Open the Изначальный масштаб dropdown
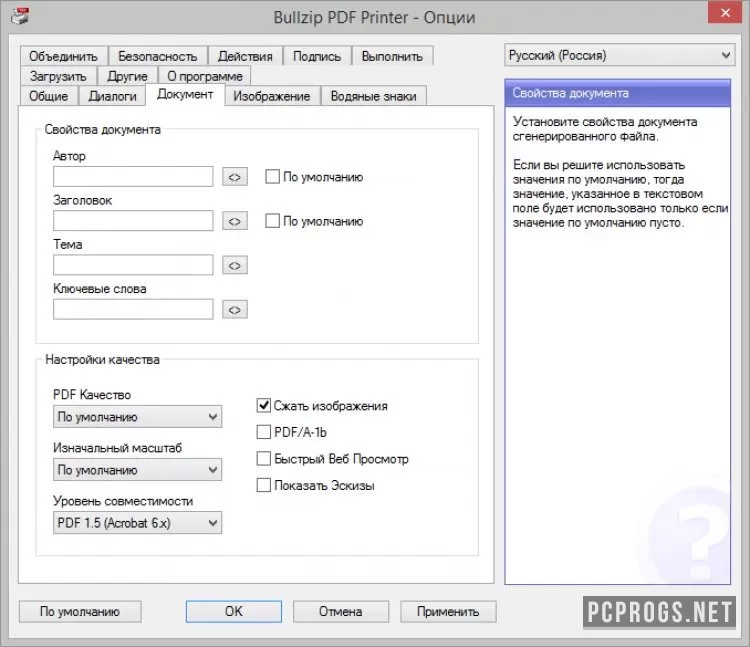 coord(137,470)
